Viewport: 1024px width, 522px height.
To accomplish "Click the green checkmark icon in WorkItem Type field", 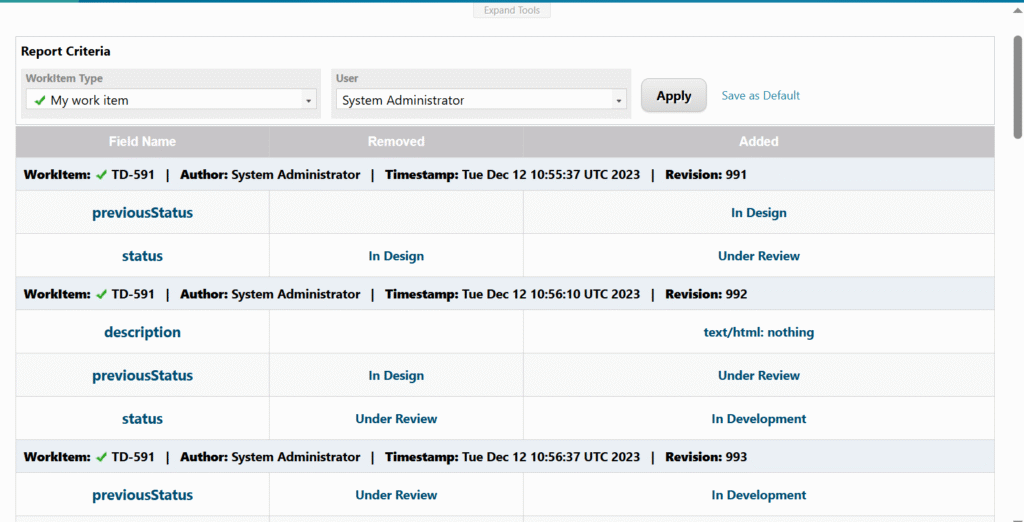I will tap(40, 100).
